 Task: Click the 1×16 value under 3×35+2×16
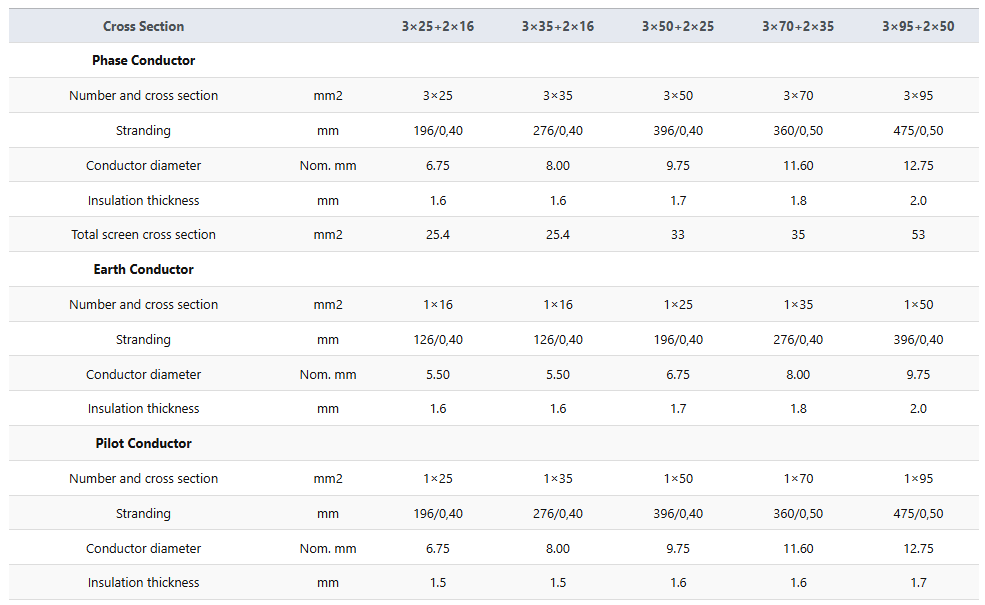point(558,305)
